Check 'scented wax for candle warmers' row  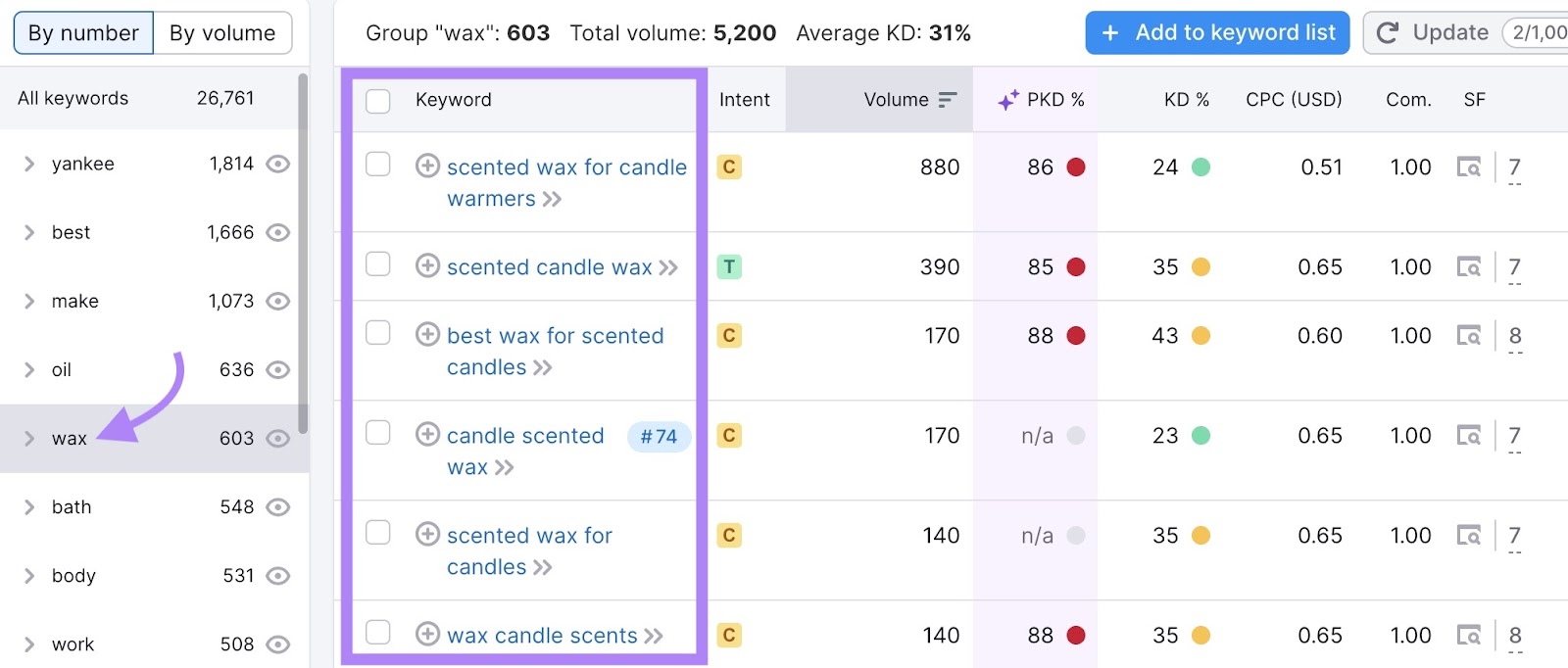378,164
